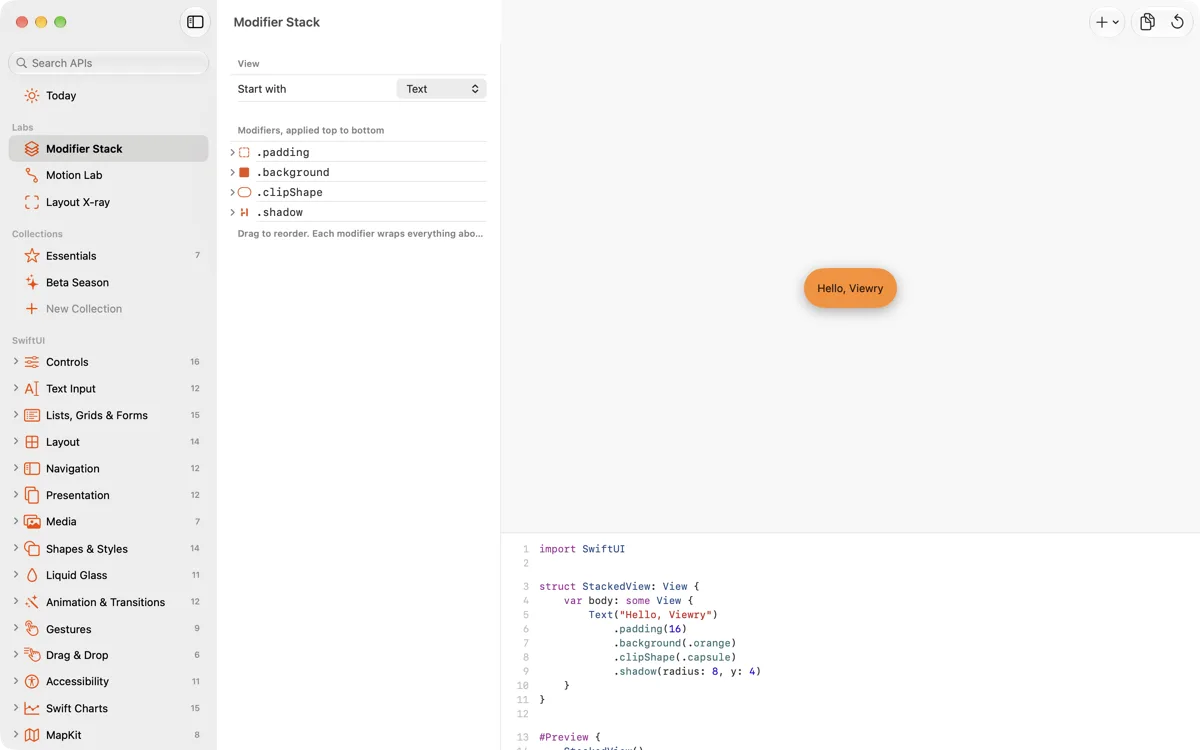Click the Drag & Drop icon
This screenshot has height=750, width=1200.
[x=32, y=655]
